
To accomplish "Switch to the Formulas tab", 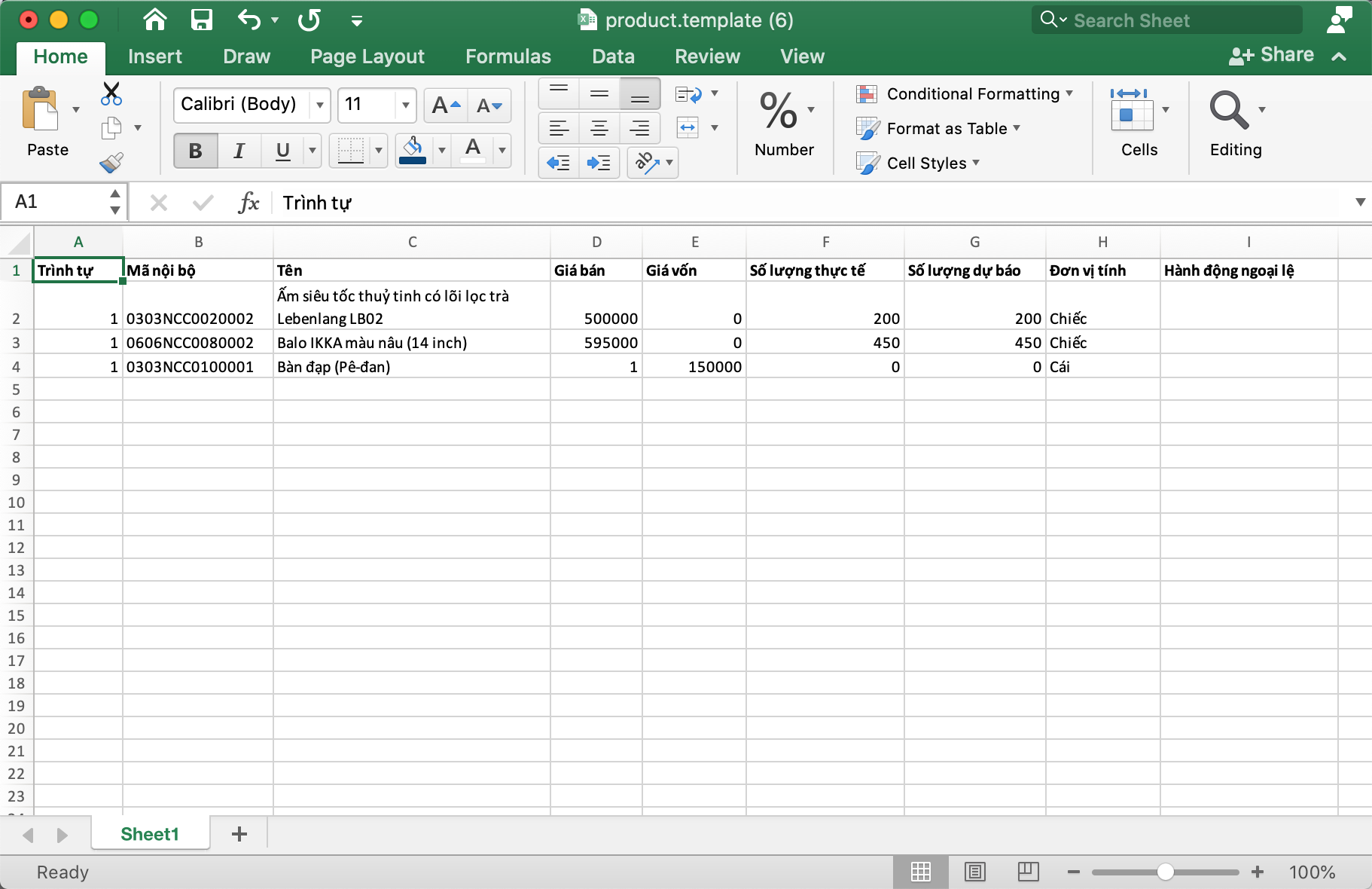I will (x=508, y=57).
